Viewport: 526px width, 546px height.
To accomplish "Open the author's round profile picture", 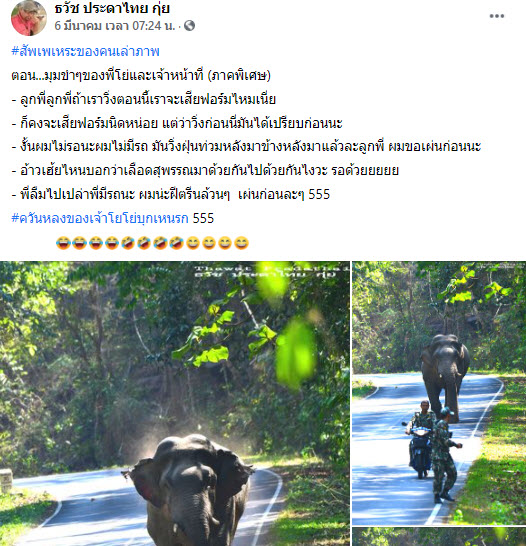I will tap(29, 17).
